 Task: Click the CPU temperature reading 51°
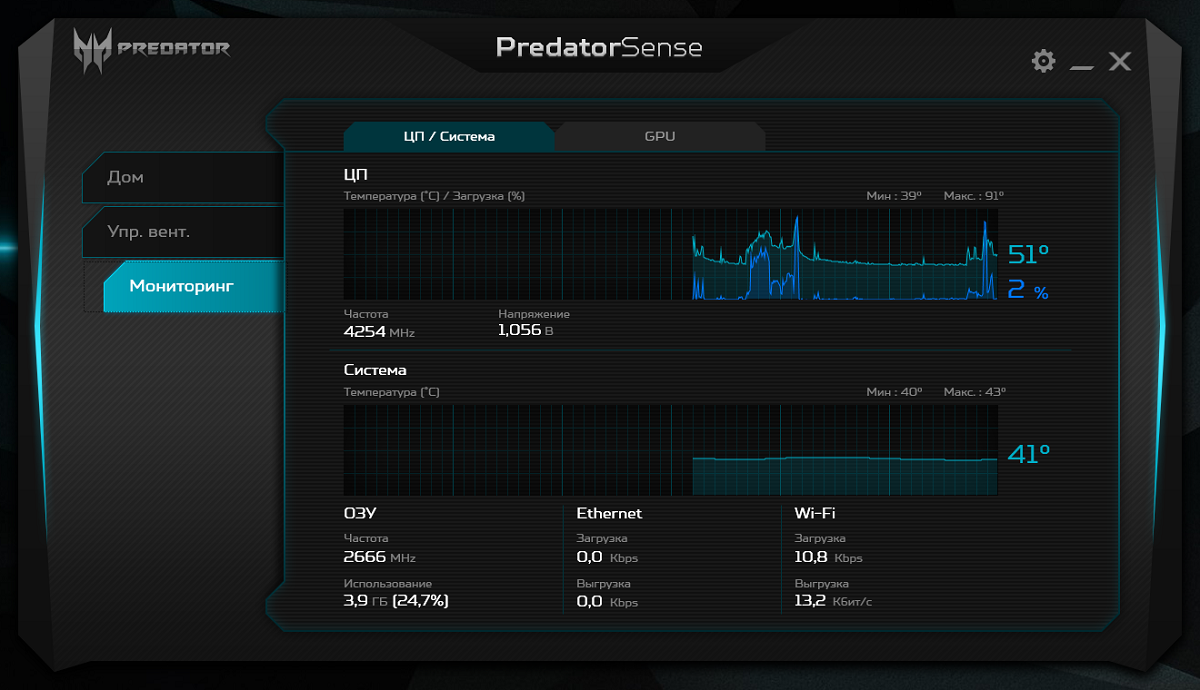1029,254
